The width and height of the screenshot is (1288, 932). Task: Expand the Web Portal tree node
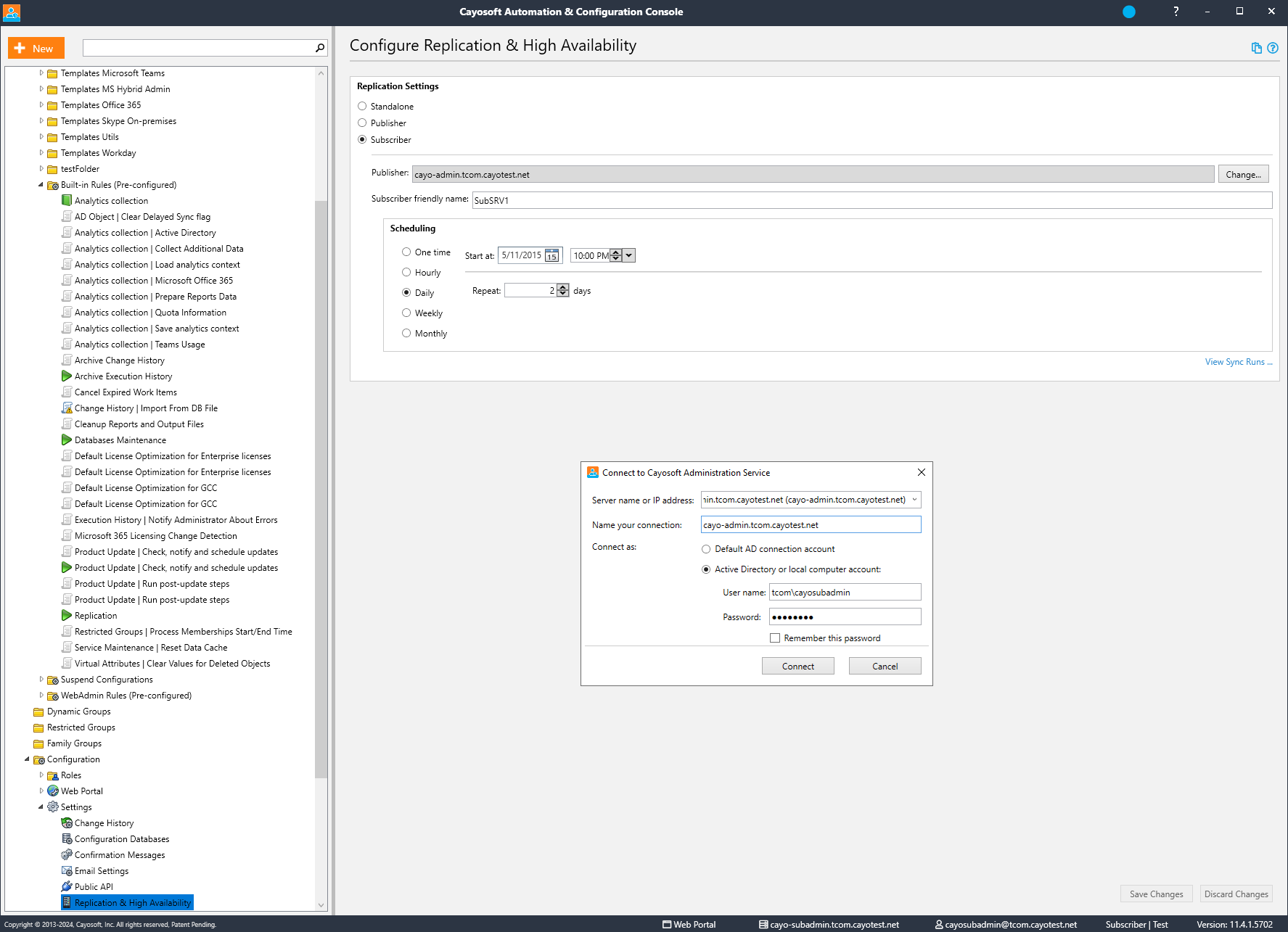click(41, 791)
